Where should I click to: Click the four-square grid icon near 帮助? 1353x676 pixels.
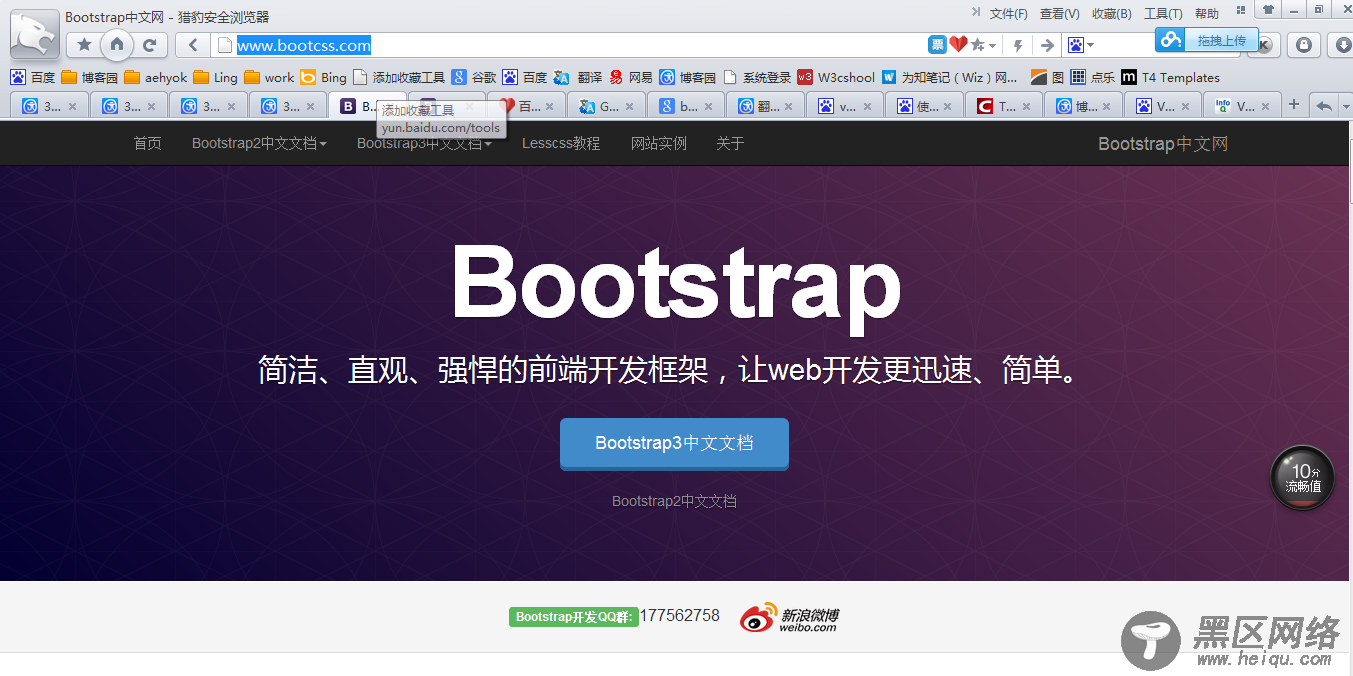coord(1241,9)
